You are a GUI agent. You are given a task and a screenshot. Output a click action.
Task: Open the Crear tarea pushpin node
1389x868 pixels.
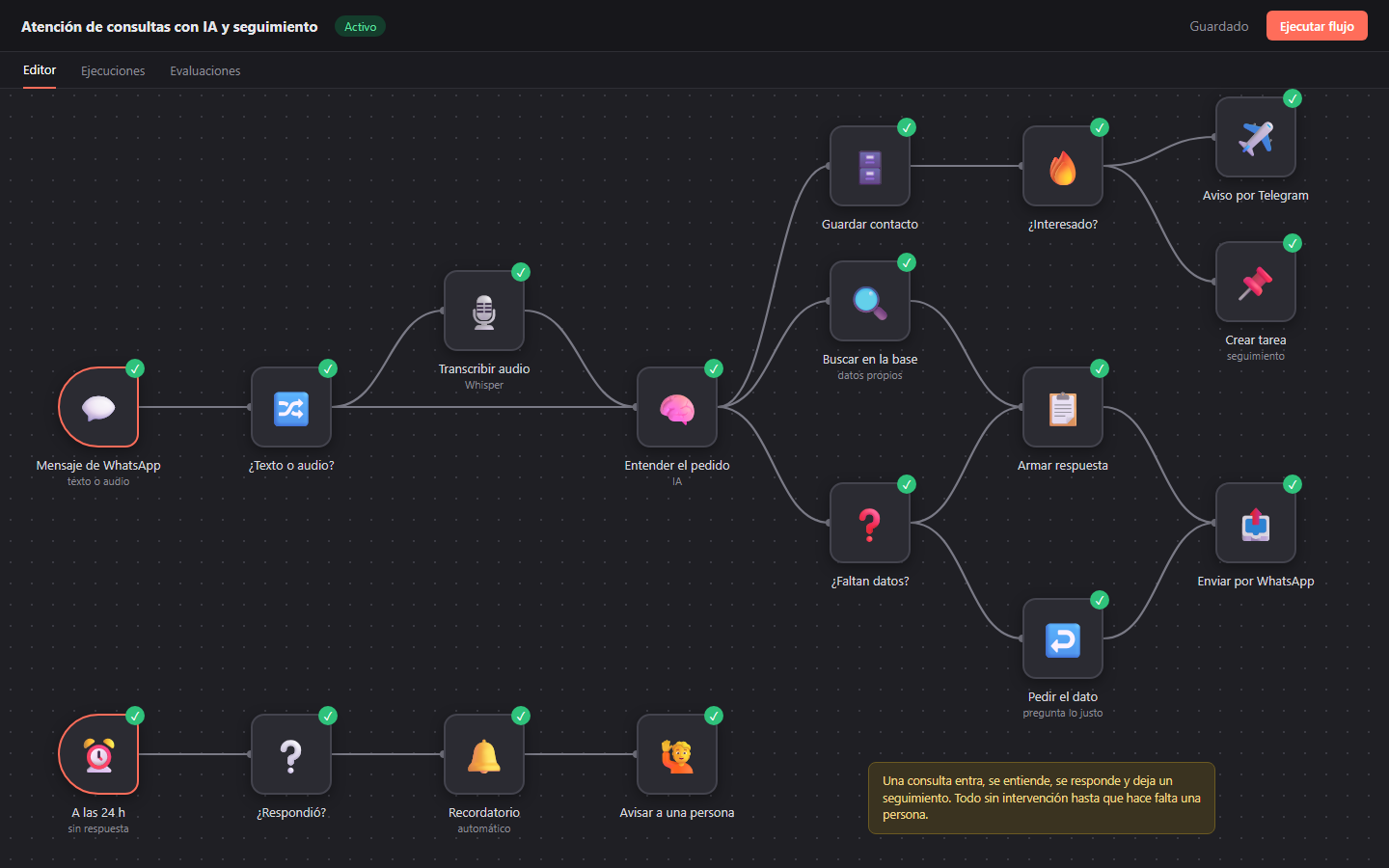1256,282
